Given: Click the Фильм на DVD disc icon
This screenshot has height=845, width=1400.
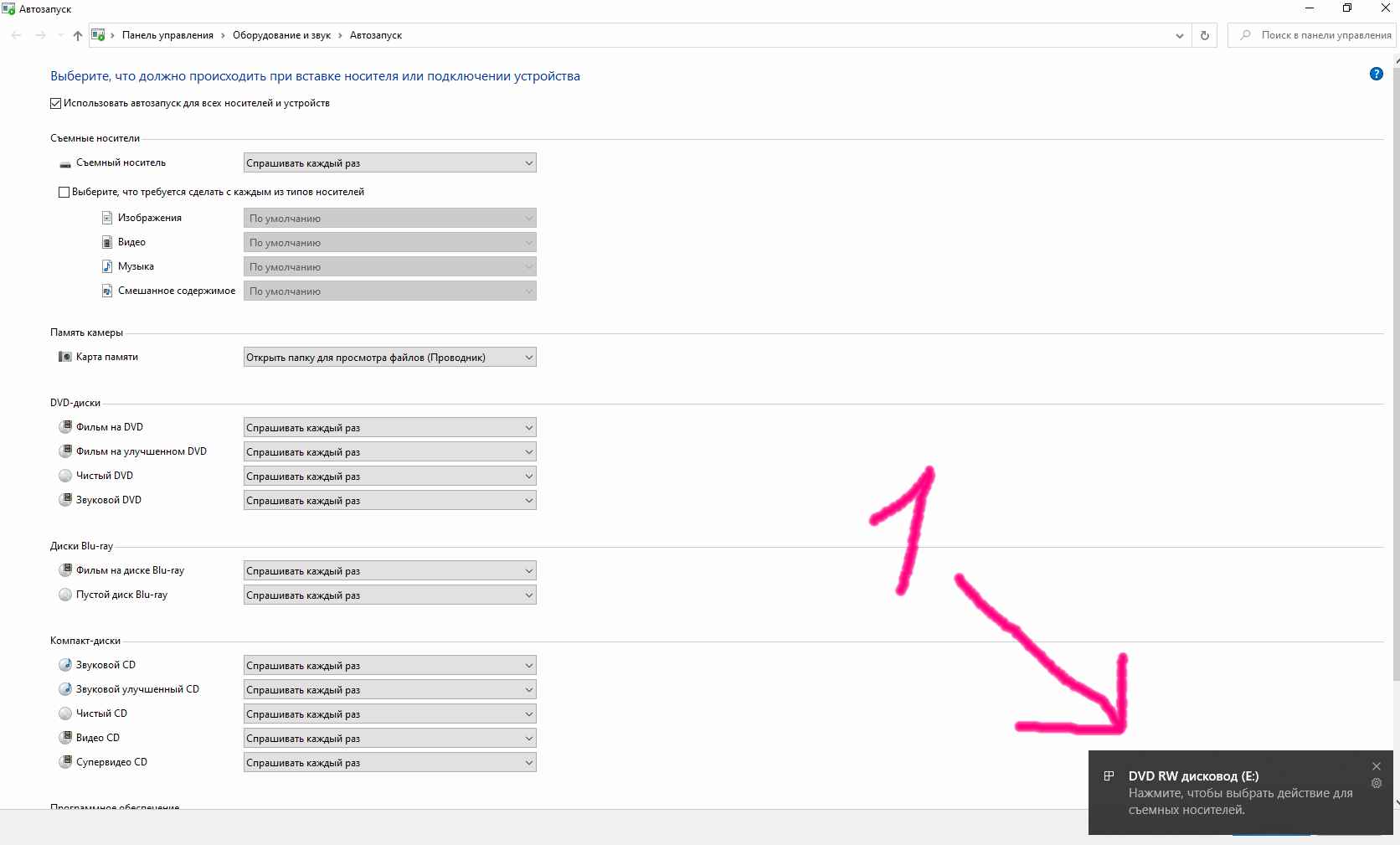Looking at the screenshot, I should click(x=65, y=427).
